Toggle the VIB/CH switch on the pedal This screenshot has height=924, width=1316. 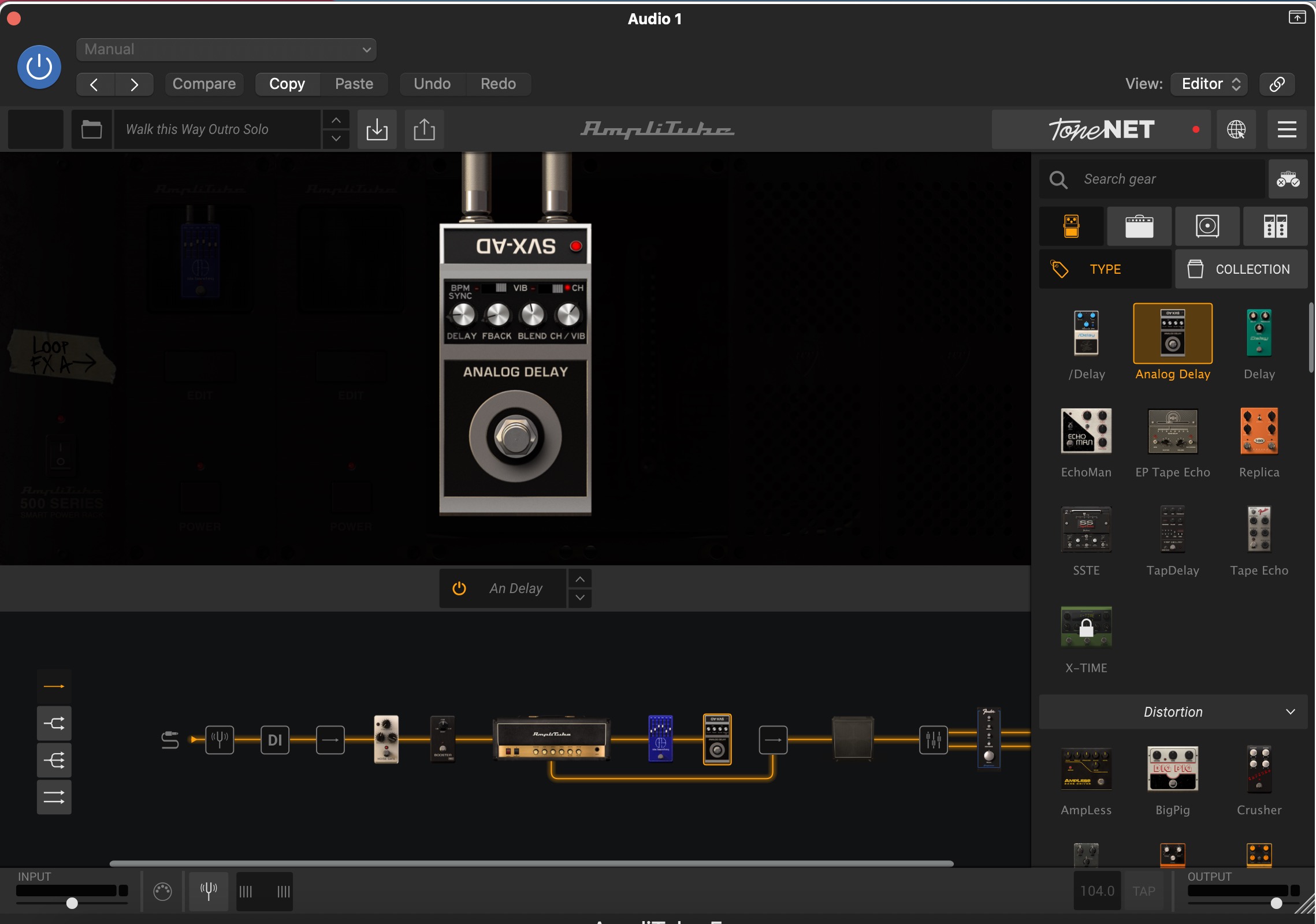551,288
